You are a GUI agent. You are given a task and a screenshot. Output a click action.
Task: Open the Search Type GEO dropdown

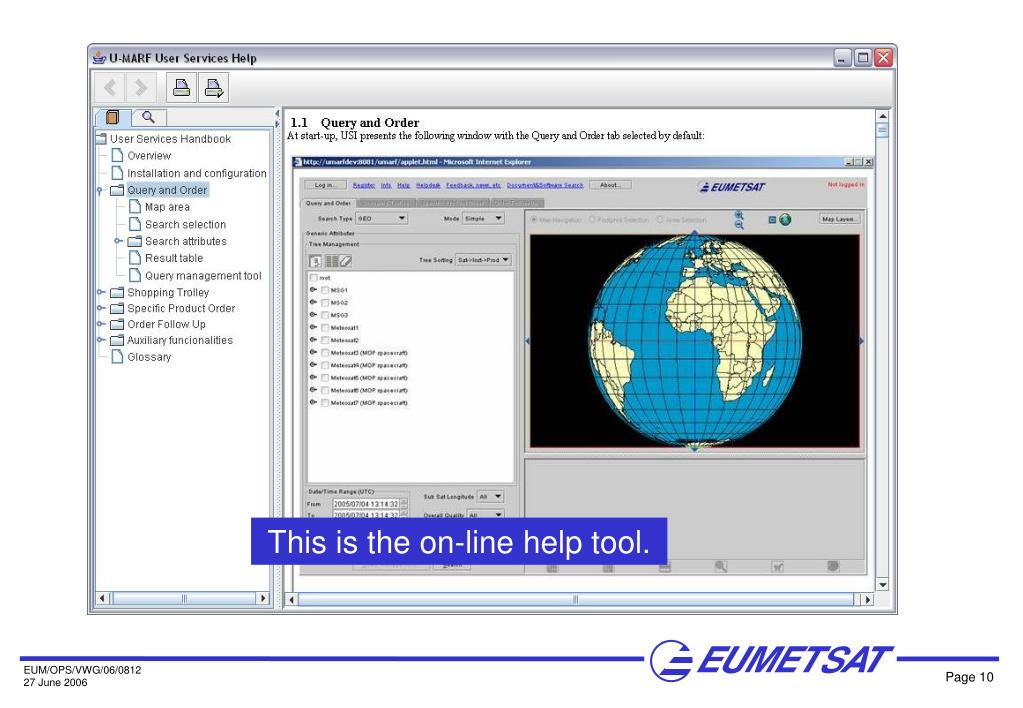tap(382, 219)
